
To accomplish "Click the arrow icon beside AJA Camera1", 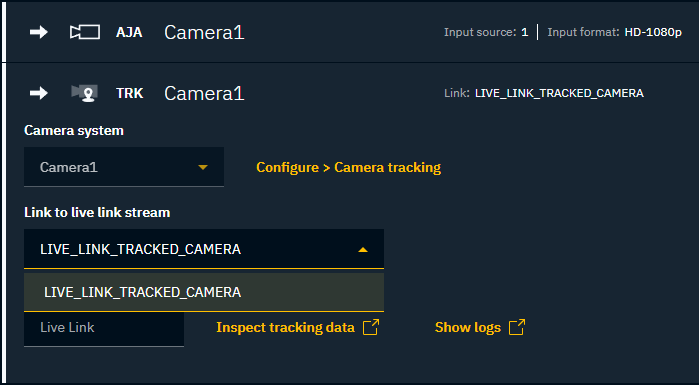I will pos(39,32).
